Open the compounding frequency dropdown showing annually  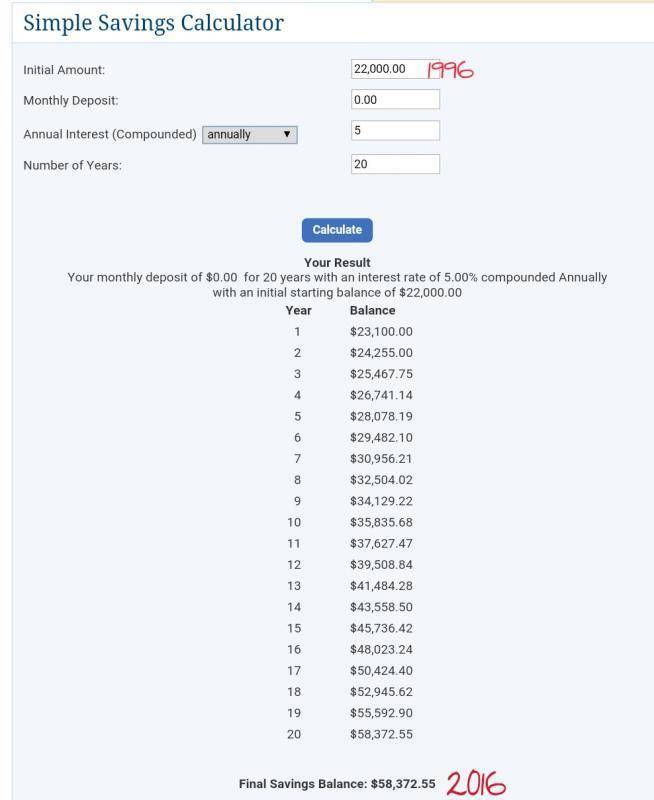coord(250,134)
